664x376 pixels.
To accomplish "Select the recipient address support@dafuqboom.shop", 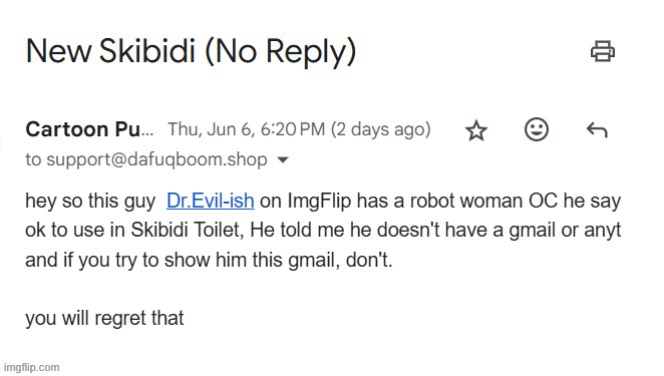I will click(x=157, y=160).
